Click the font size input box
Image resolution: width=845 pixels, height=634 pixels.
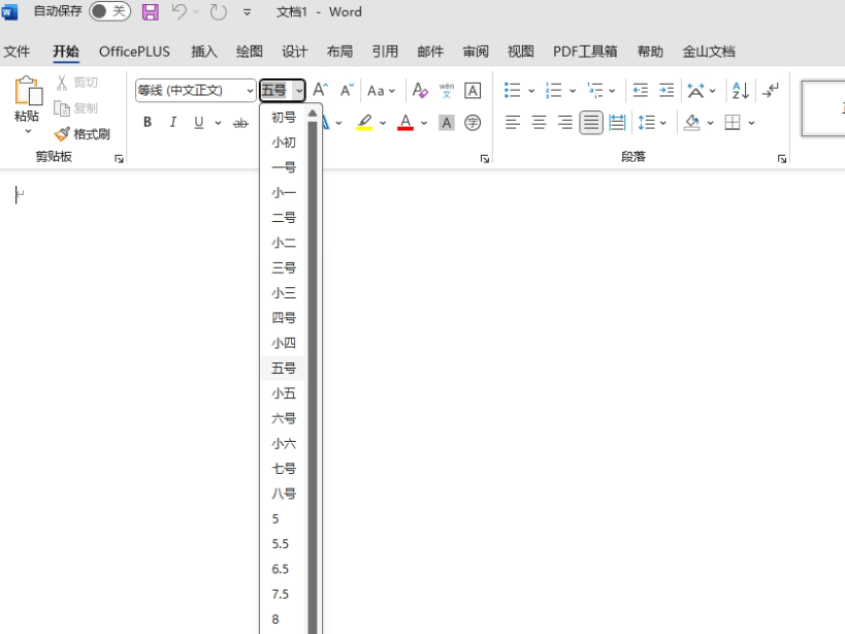276,91
